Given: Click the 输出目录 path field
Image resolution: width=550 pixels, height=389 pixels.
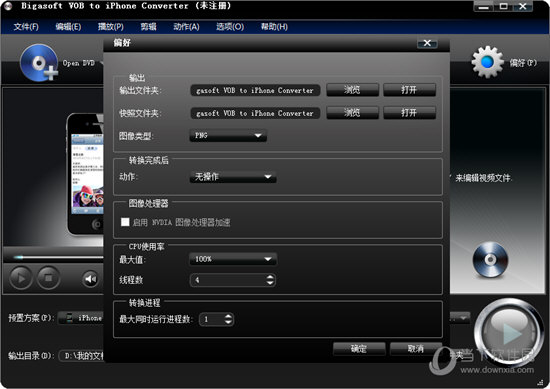Looking at the screenshot, I should pyautogui.click(x=81, y=356).
